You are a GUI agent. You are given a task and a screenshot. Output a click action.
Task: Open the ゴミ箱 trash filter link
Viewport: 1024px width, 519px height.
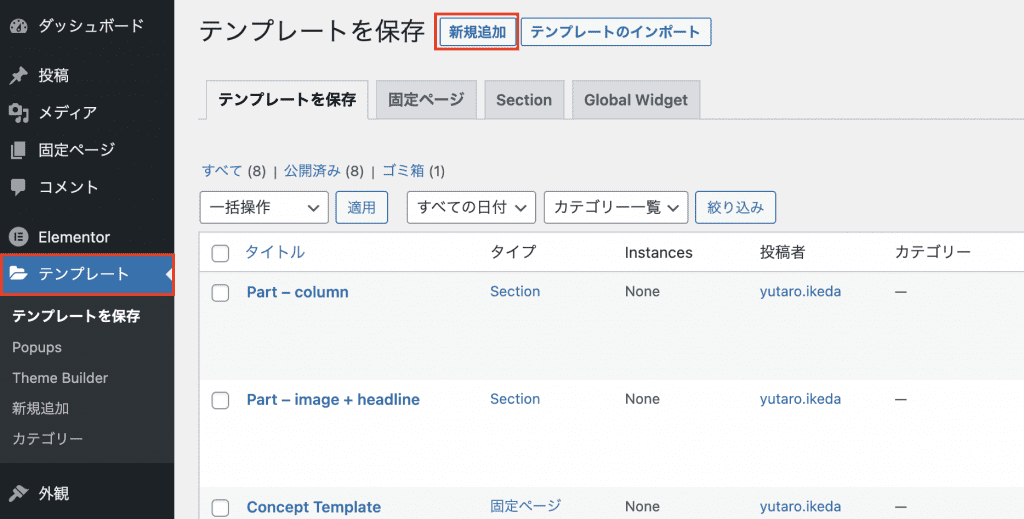[403, 171]
